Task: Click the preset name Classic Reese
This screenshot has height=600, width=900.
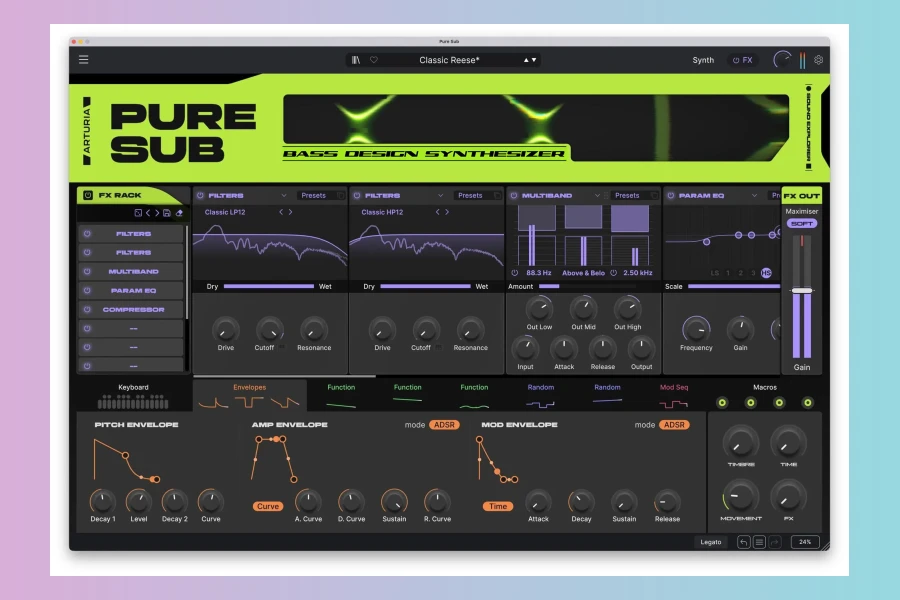Action: point(449,60)
